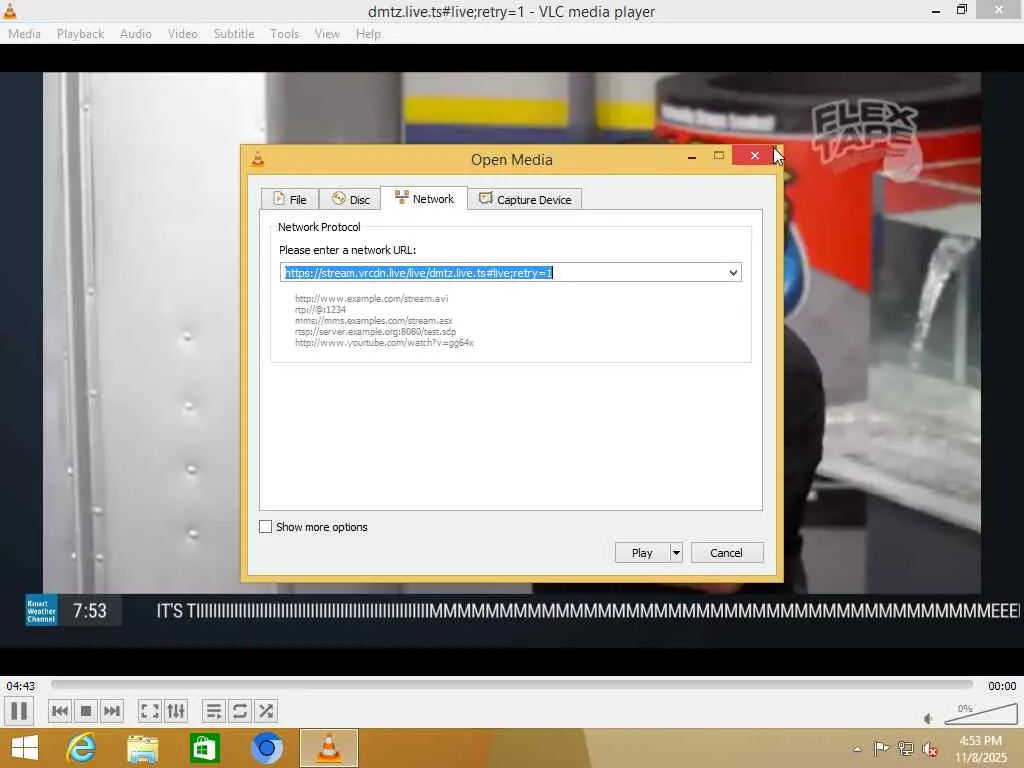
Task: Select the Network tab
Action: point(424,199)
